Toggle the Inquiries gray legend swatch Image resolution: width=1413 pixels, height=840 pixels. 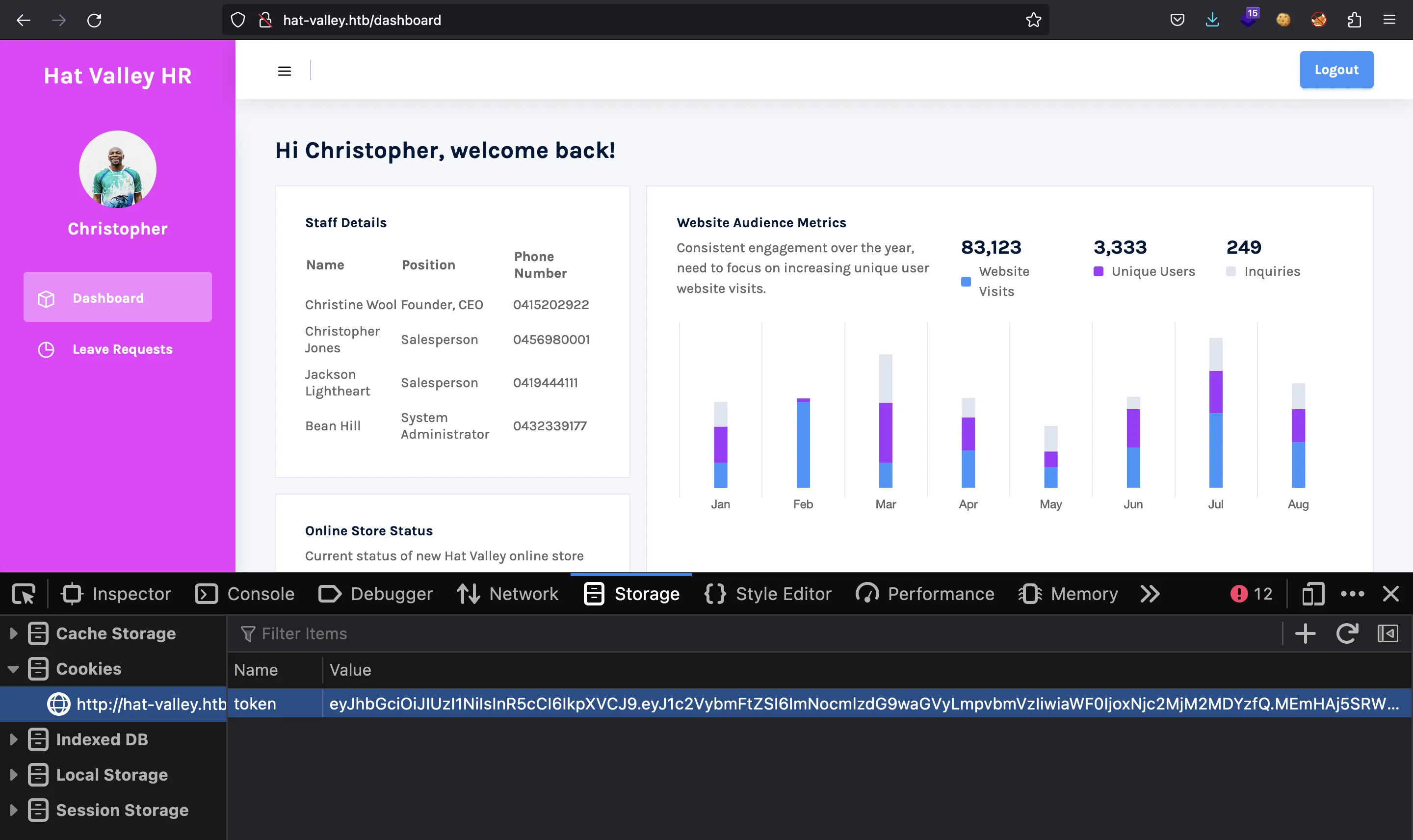coord(1231,271)
